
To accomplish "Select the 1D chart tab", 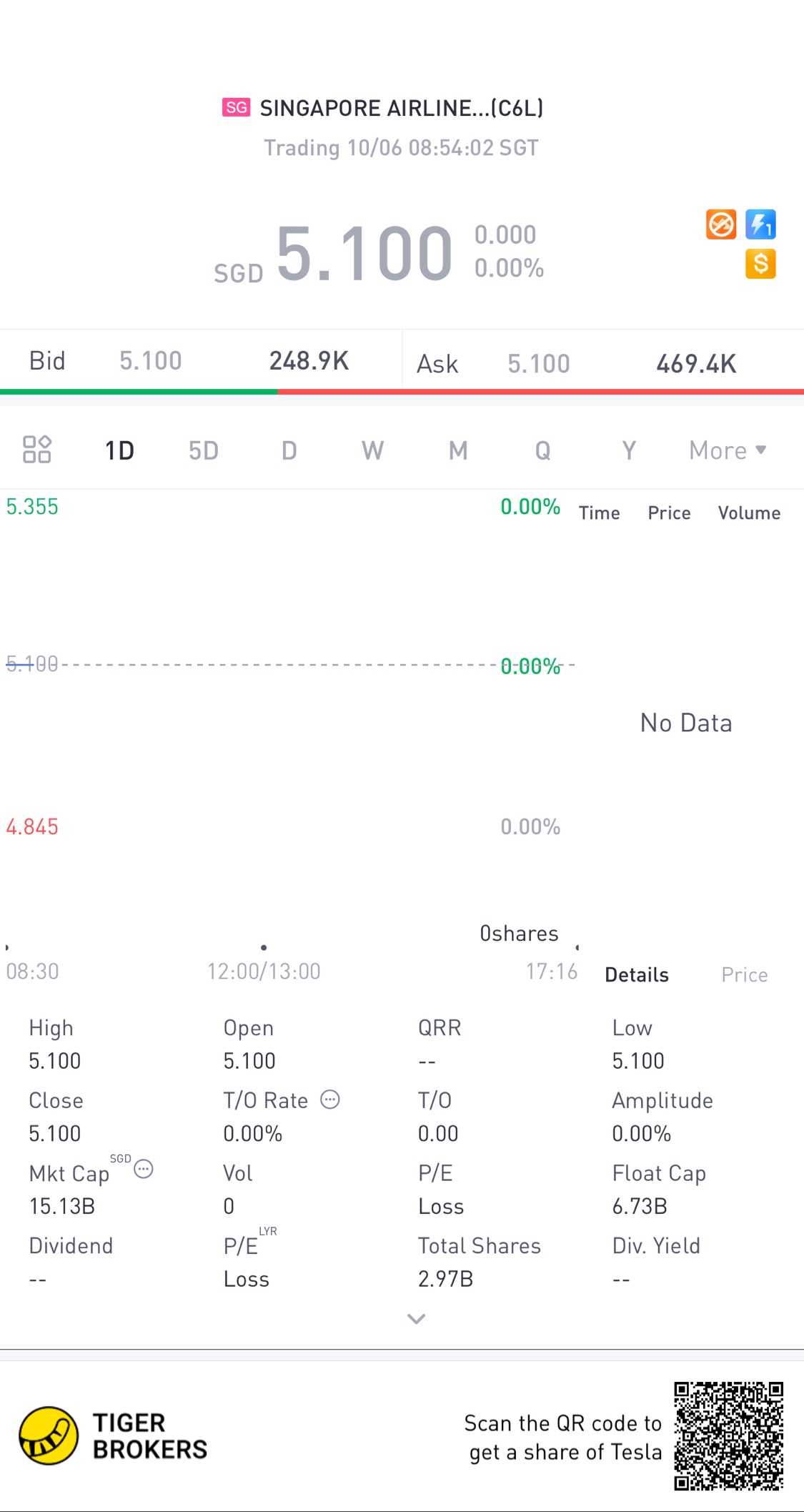I will [x=119, y=450].
